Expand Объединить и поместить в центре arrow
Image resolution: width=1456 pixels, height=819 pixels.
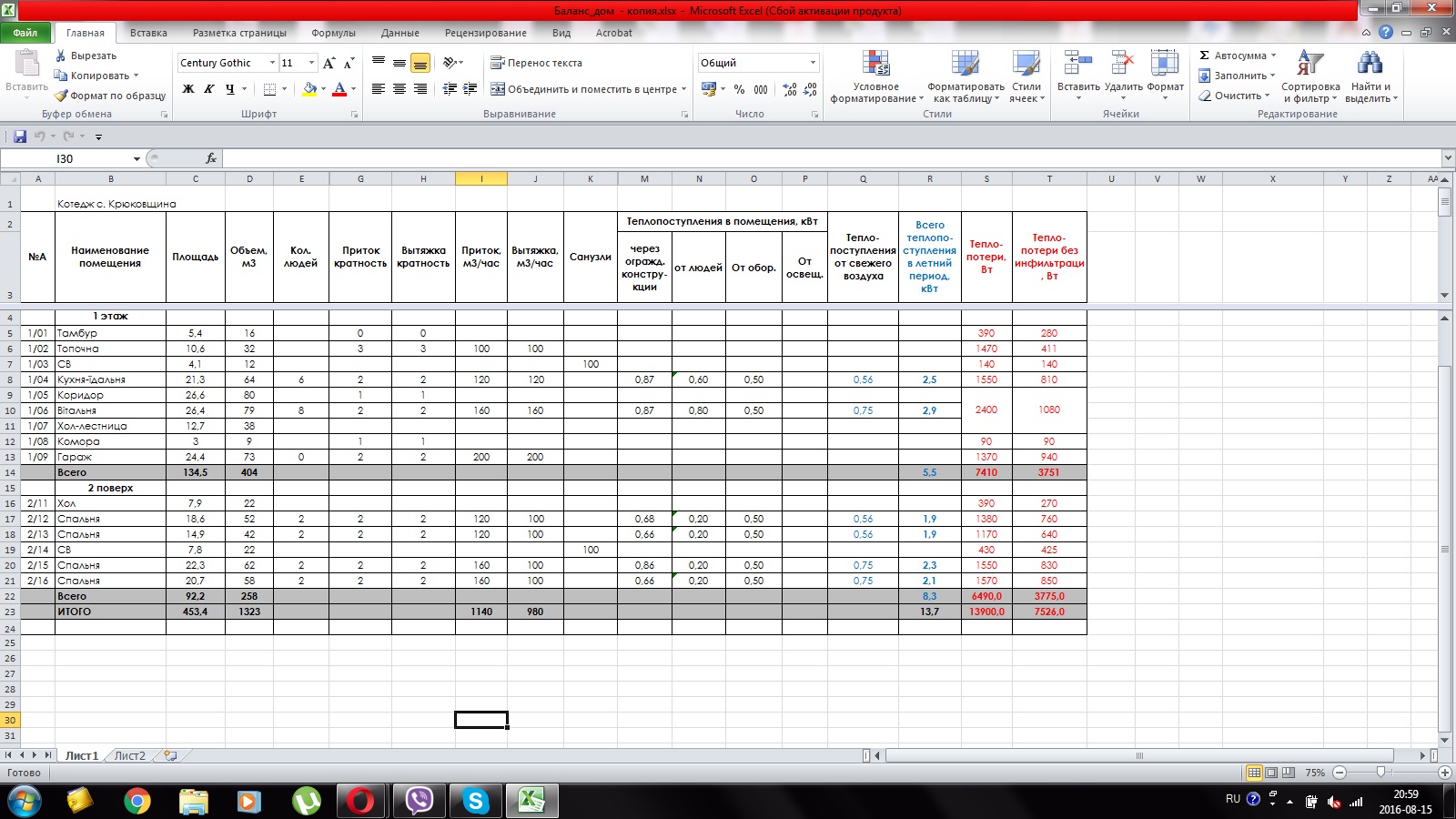pos(683,89)
